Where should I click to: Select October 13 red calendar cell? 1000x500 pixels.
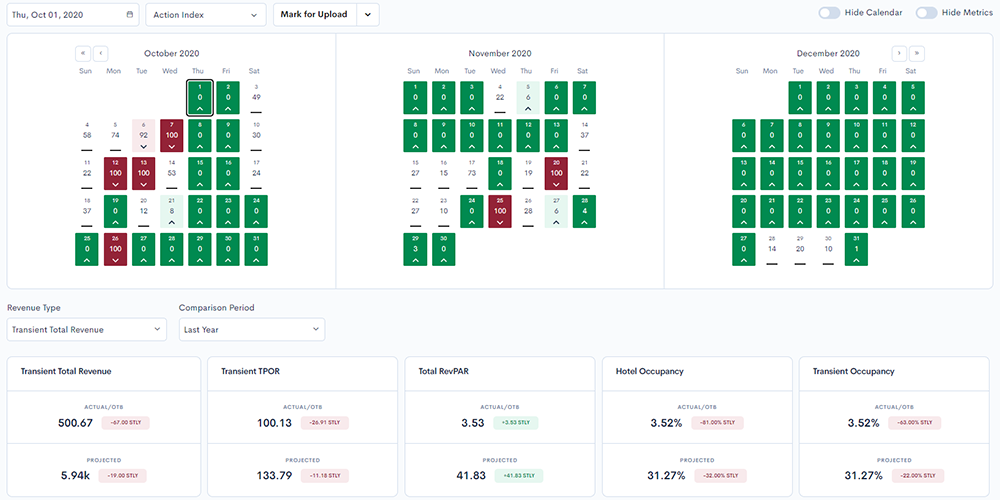(x=143, y=173)
